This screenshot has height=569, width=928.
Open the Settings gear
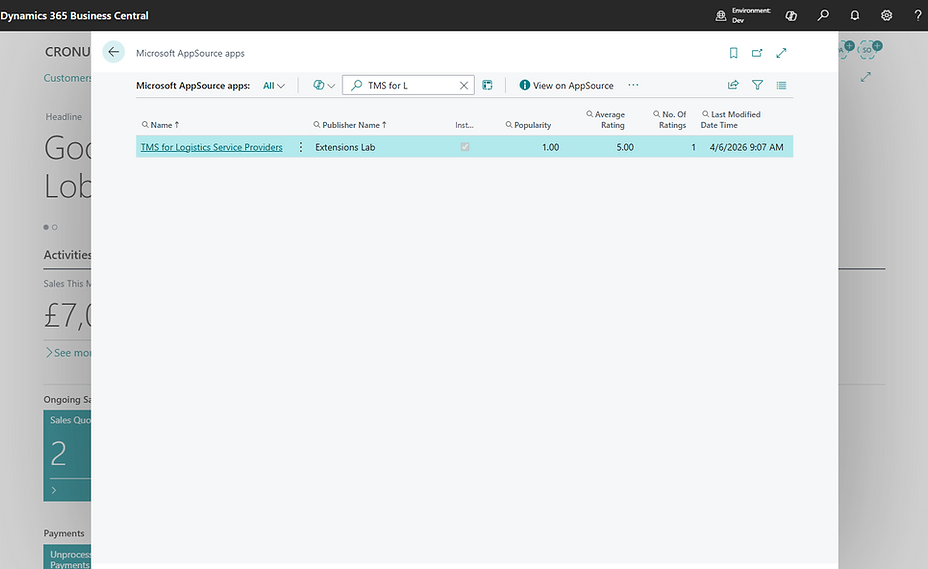(886, 15)
